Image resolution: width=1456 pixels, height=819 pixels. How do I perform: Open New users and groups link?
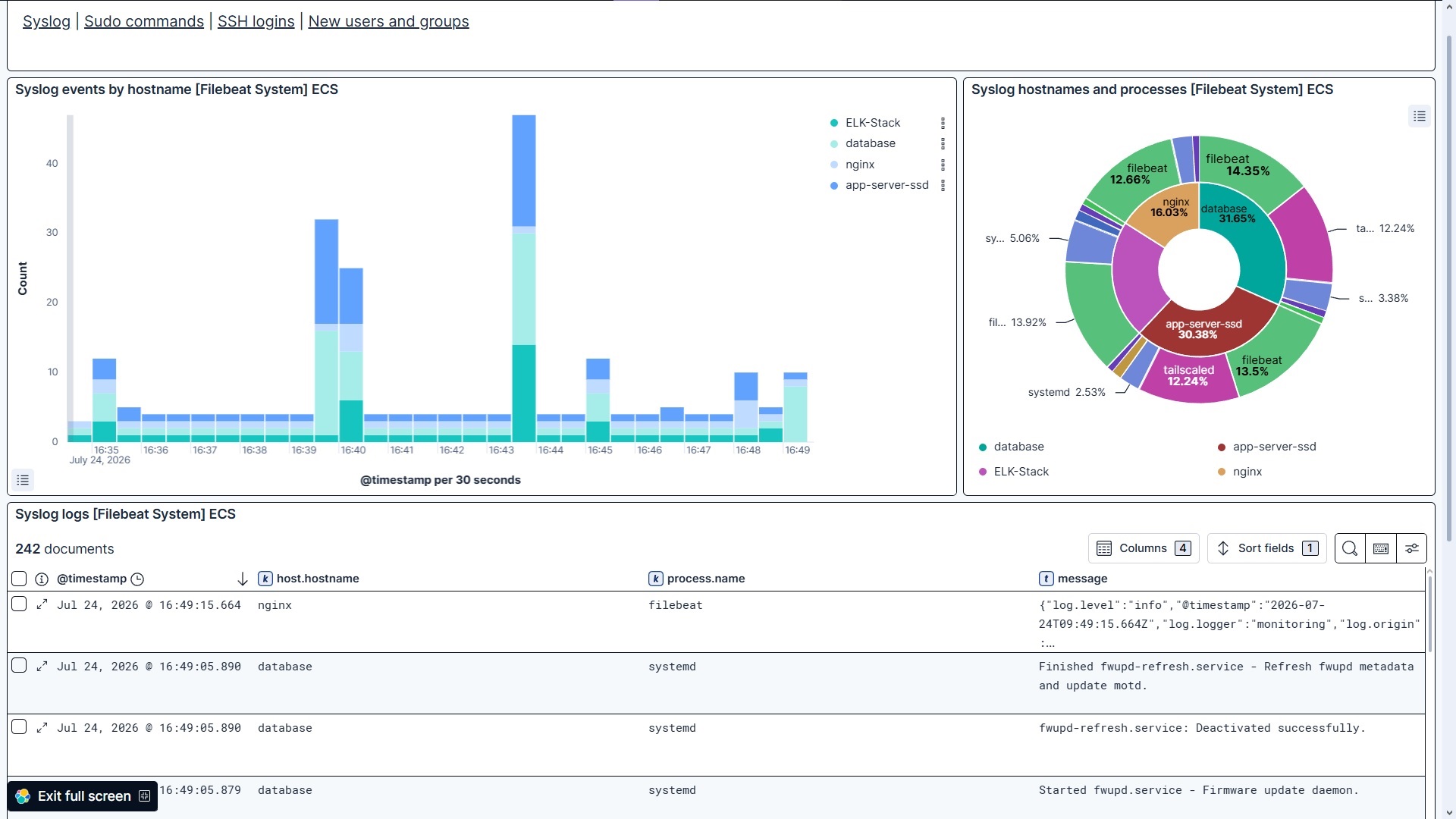[x=389, y=21]
